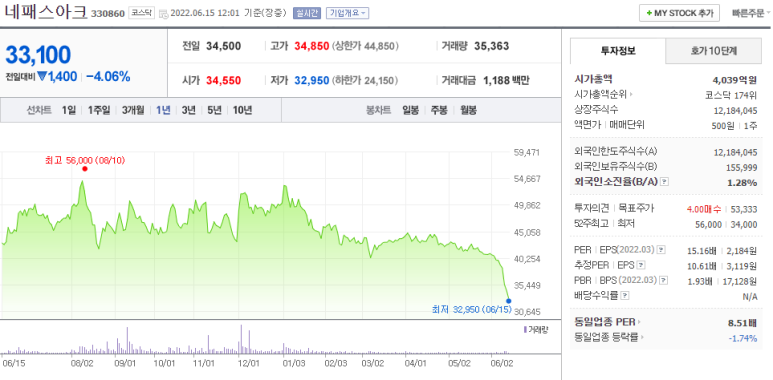Click the 외국인보유주식수 value 155,999
Image resolution: width=773 pixels, height=380 pixels.
click(742, 168)
